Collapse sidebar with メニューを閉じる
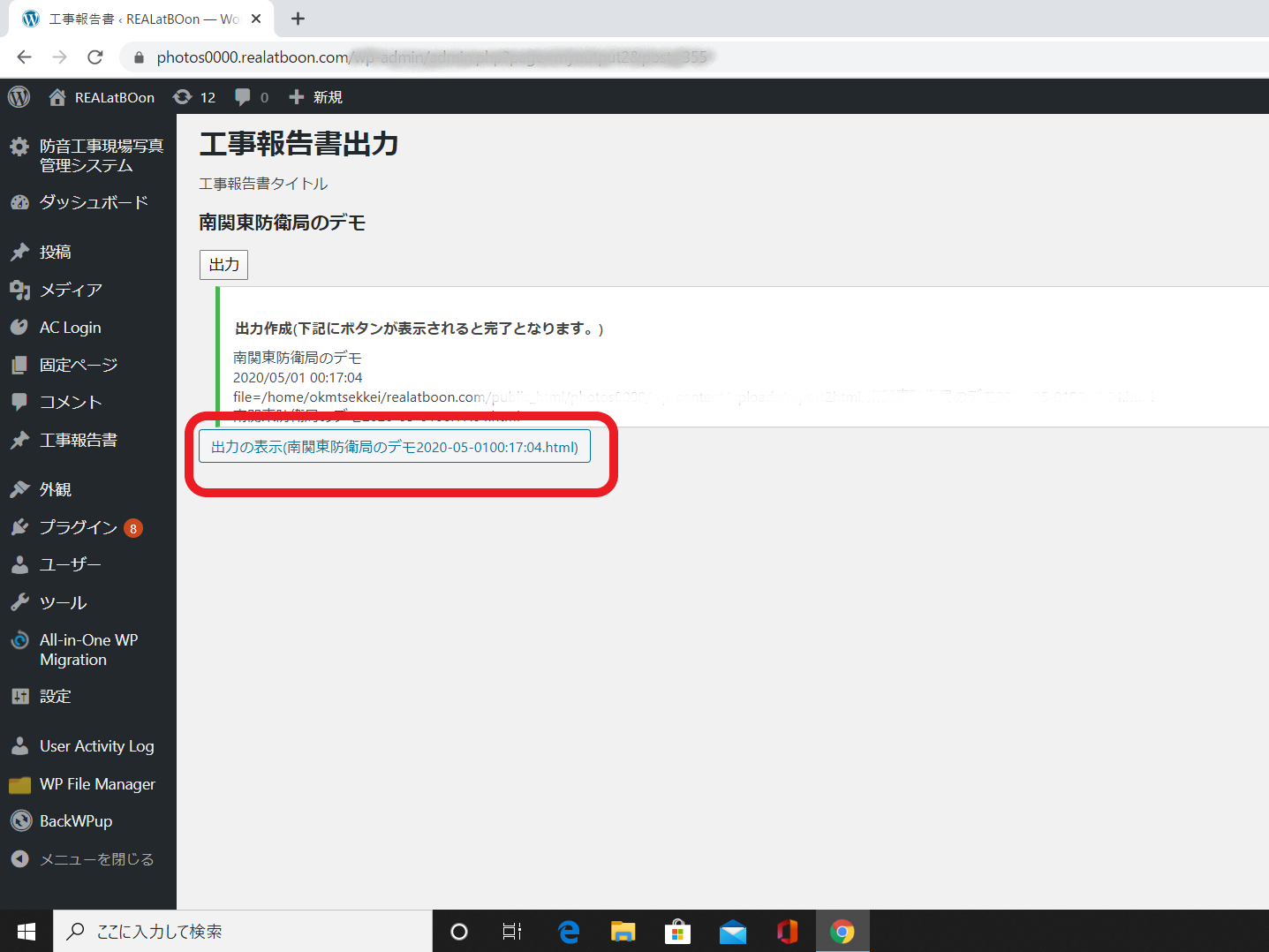Screen dimensions: 1269x952 96,859
